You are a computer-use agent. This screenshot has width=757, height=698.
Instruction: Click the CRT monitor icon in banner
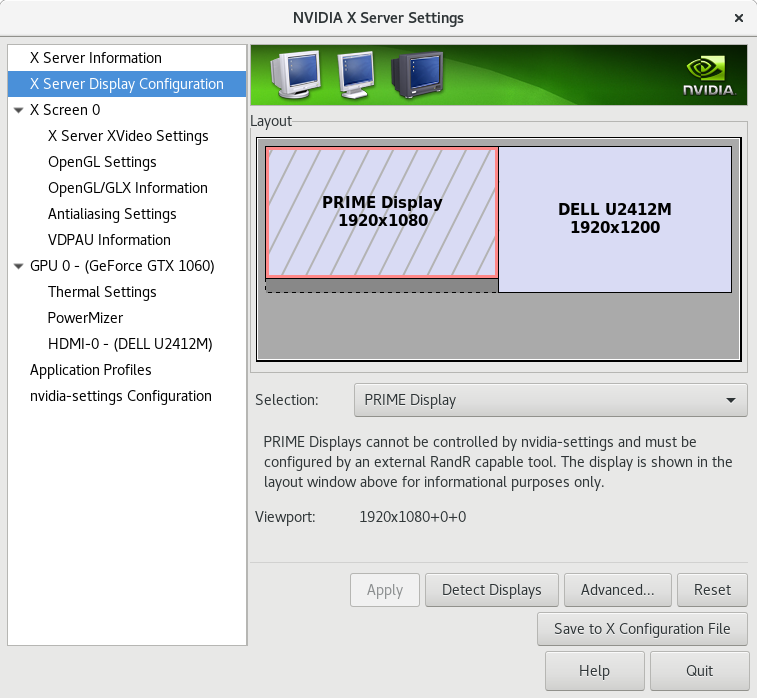416,75
